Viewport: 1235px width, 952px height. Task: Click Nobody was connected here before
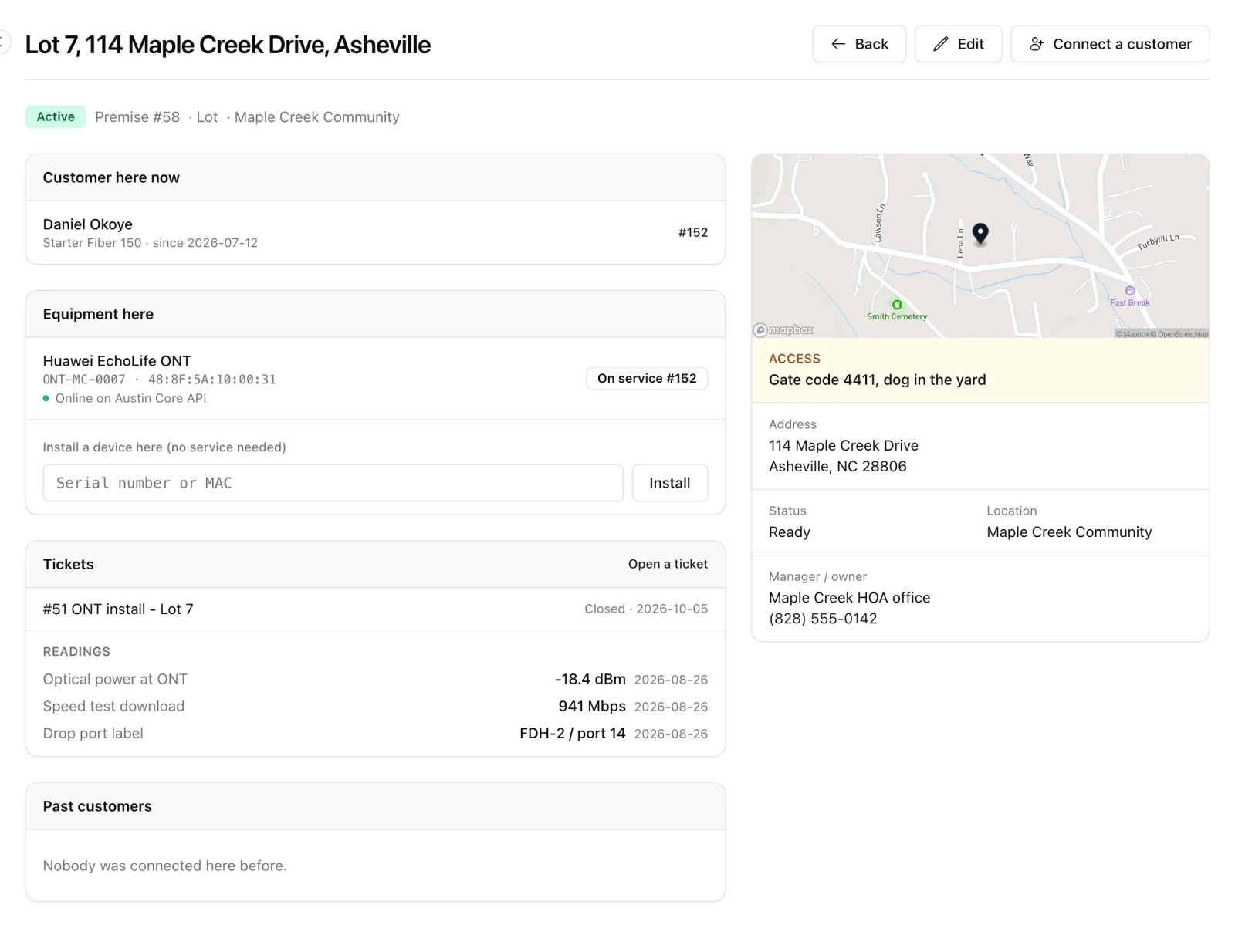164,866
